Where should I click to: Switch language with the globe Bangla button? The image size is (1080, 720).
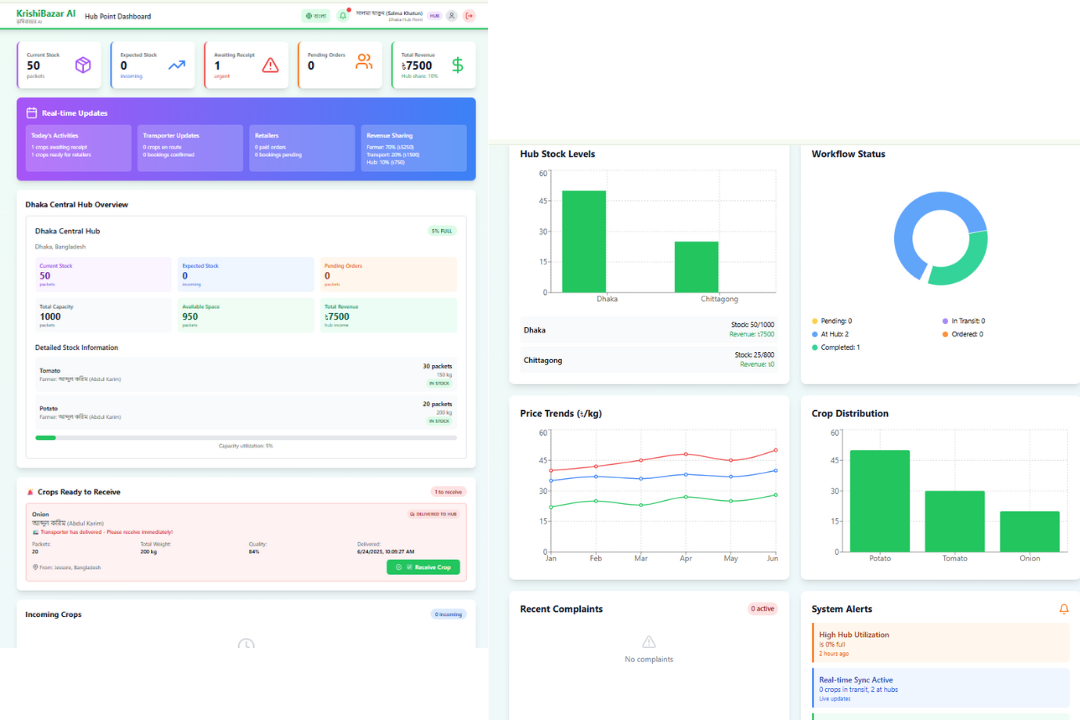click(315, 16)
